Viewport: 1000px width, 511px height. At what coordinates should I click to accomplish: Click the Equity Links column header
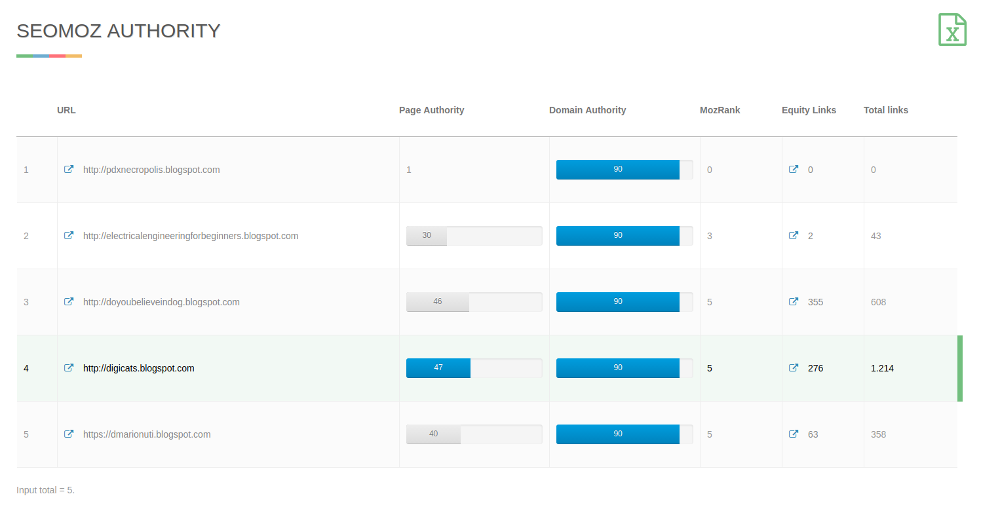pos(809,110)
